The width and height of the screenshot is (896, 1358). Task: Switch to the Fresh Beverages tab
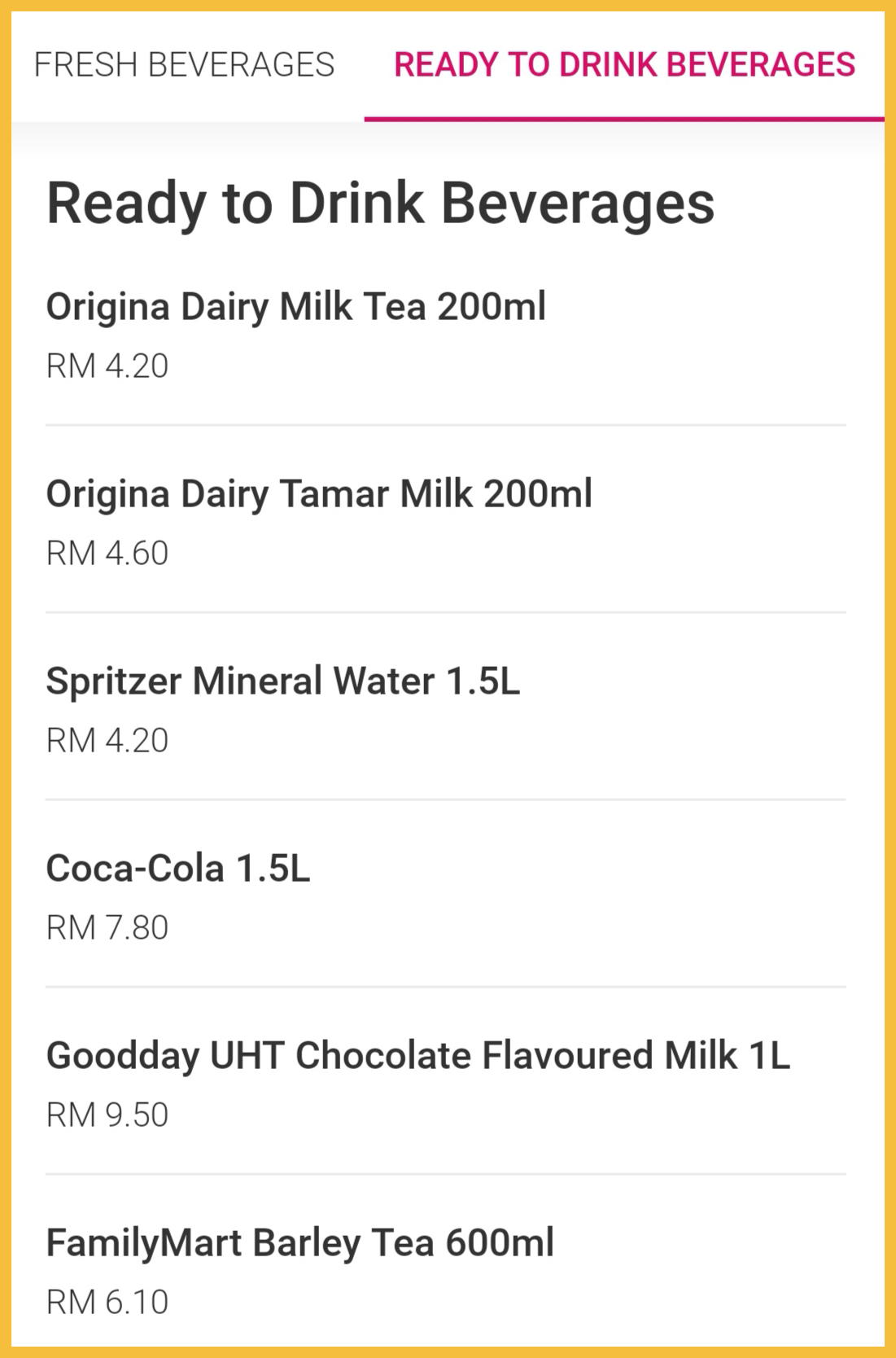(184, 64)
